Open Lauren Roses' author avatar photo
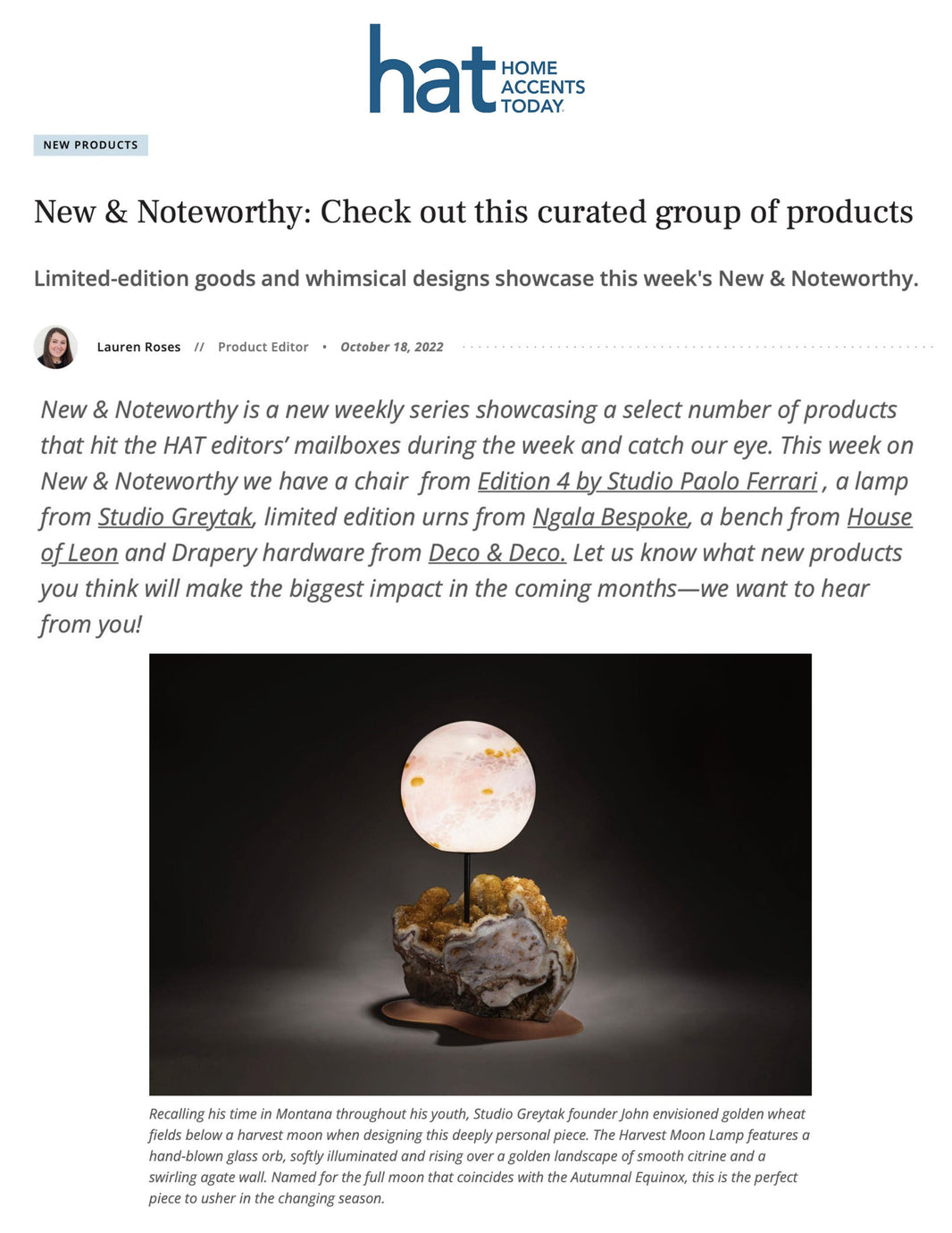The image size is (952, 1233). click(x=55, y=347)
